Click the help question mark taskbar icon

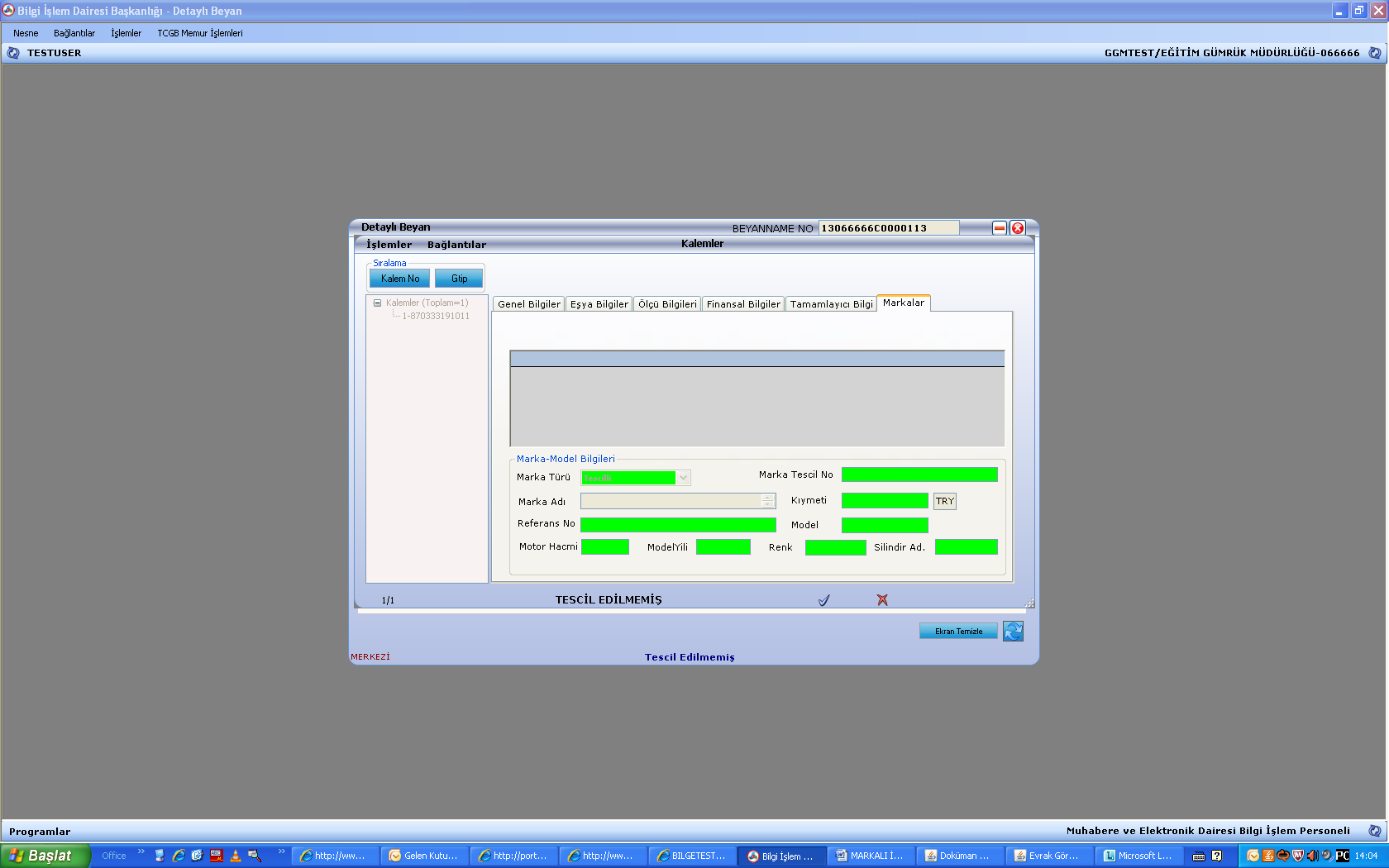(1217, 856)
